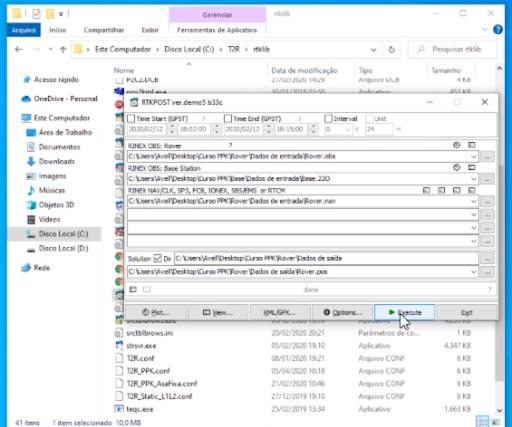The width and height of the screenshot is (512, 427).
Task: Expand the second navigation file dropdown
Action: pyautogui.click(x=474, y=215)
